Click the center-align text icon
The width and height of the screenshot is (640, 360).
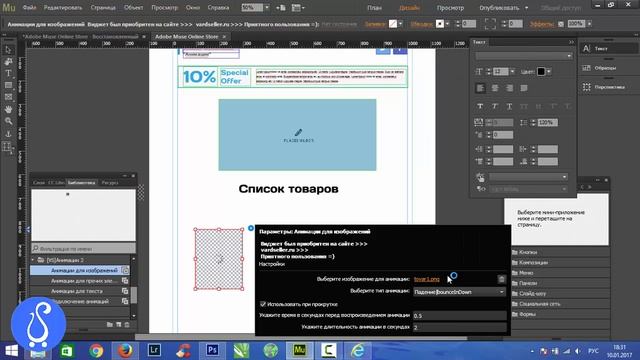(x=495, y=88)
